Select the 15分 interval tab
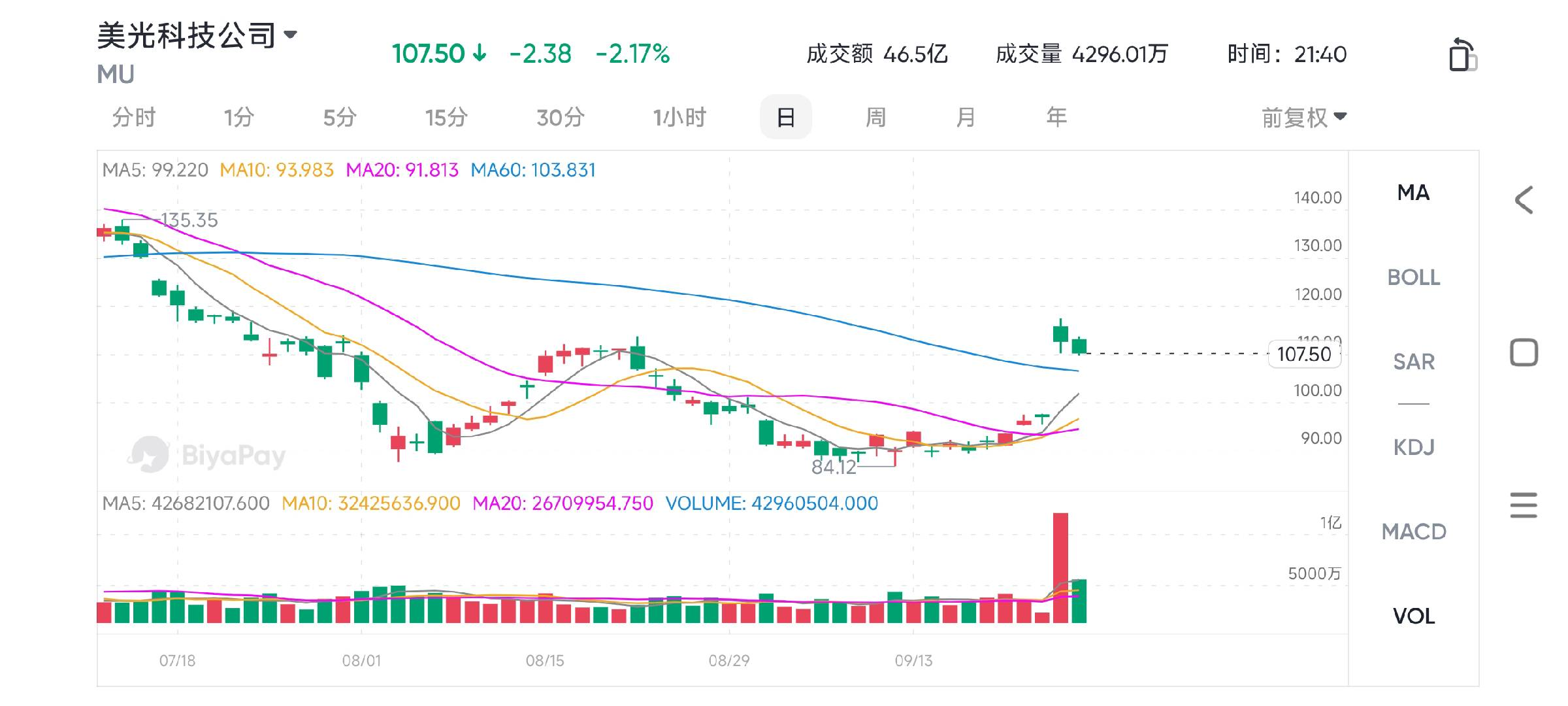Screen dimensions: 1568x706 446,118
